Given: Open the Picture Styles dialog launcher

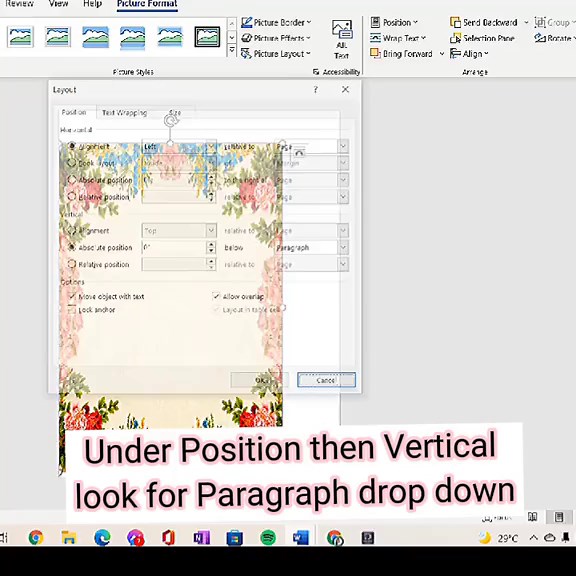Looking at the screenshot, I should pos(316,72).
